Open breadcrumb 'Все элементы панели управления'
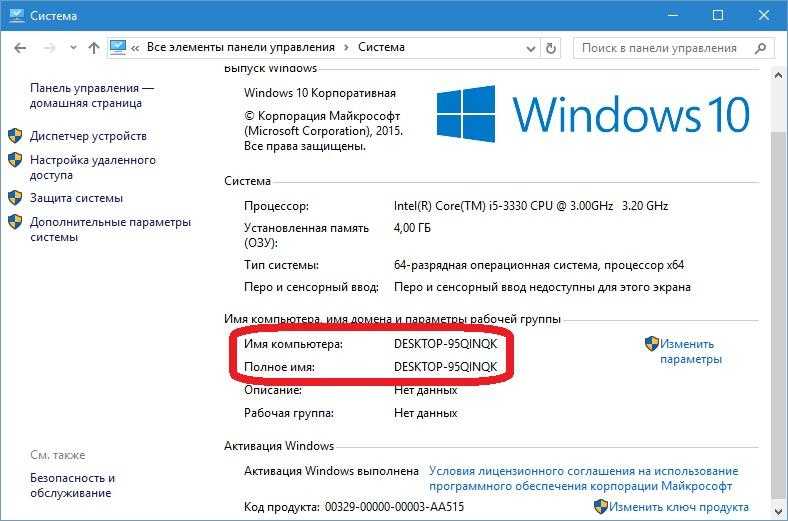788x521 pixels. coord(241,47)
